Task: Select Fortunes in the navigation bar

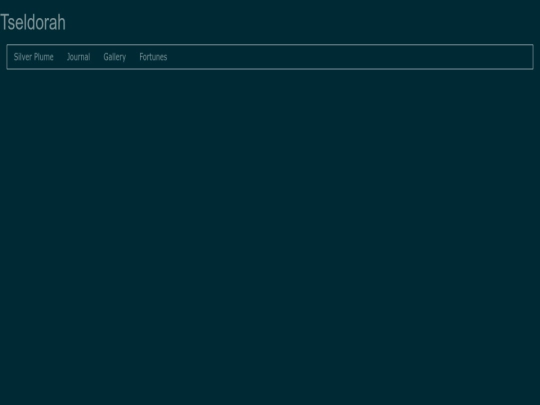Action: (x=153, y=57)
